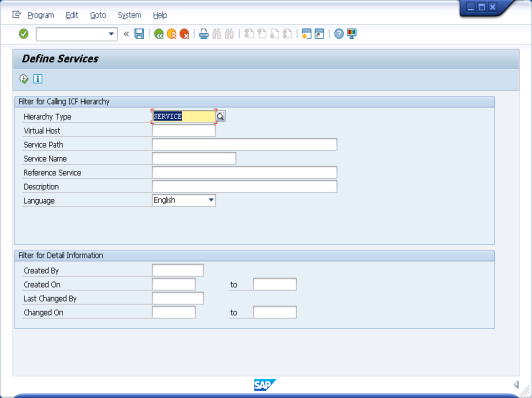Click the blue Information icon
Image resolution: width=532 pixels, height=398 pixels.
tap(37, 79)
